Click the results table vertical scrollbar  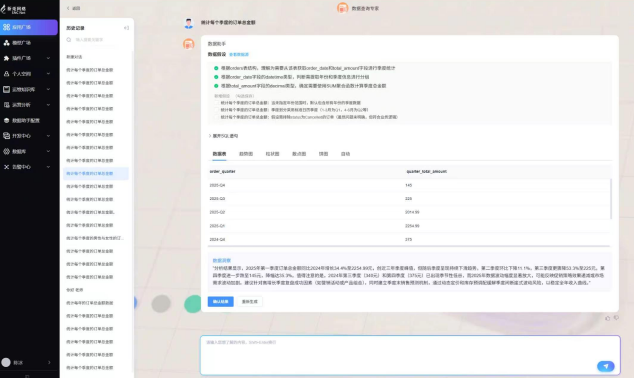[611, 199]
